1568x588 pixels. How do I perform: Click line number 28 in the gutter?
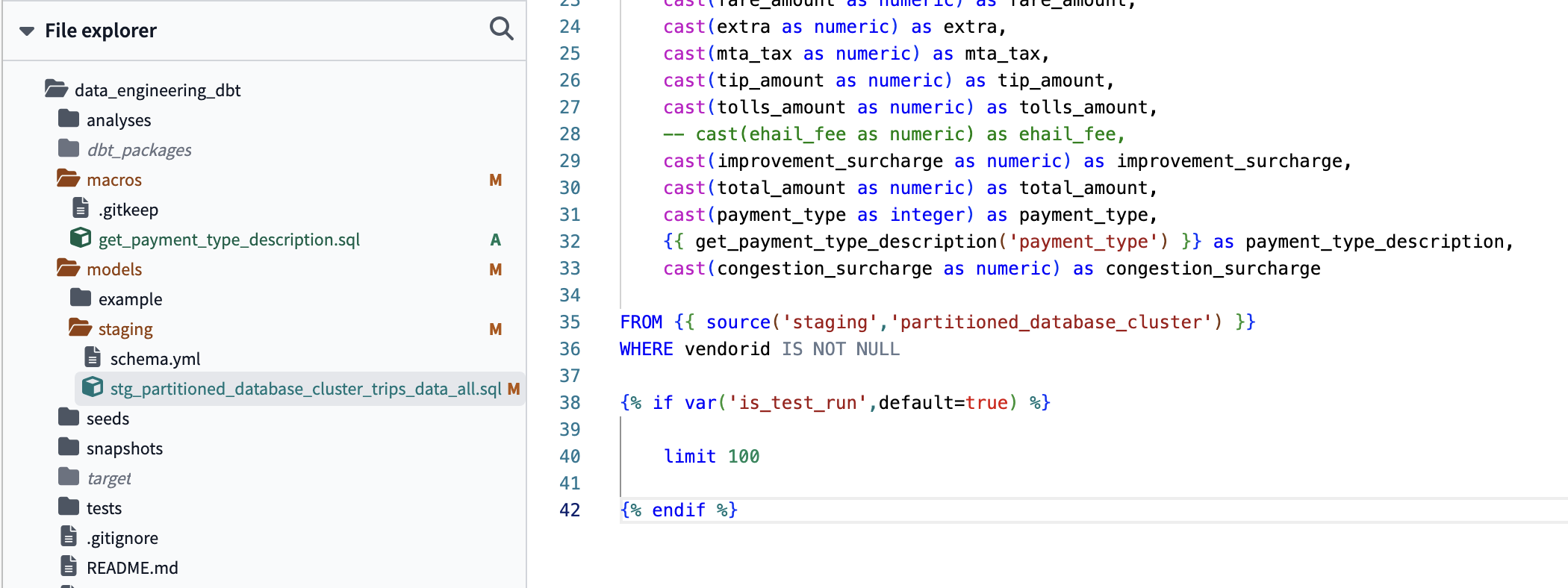point(570,134)
